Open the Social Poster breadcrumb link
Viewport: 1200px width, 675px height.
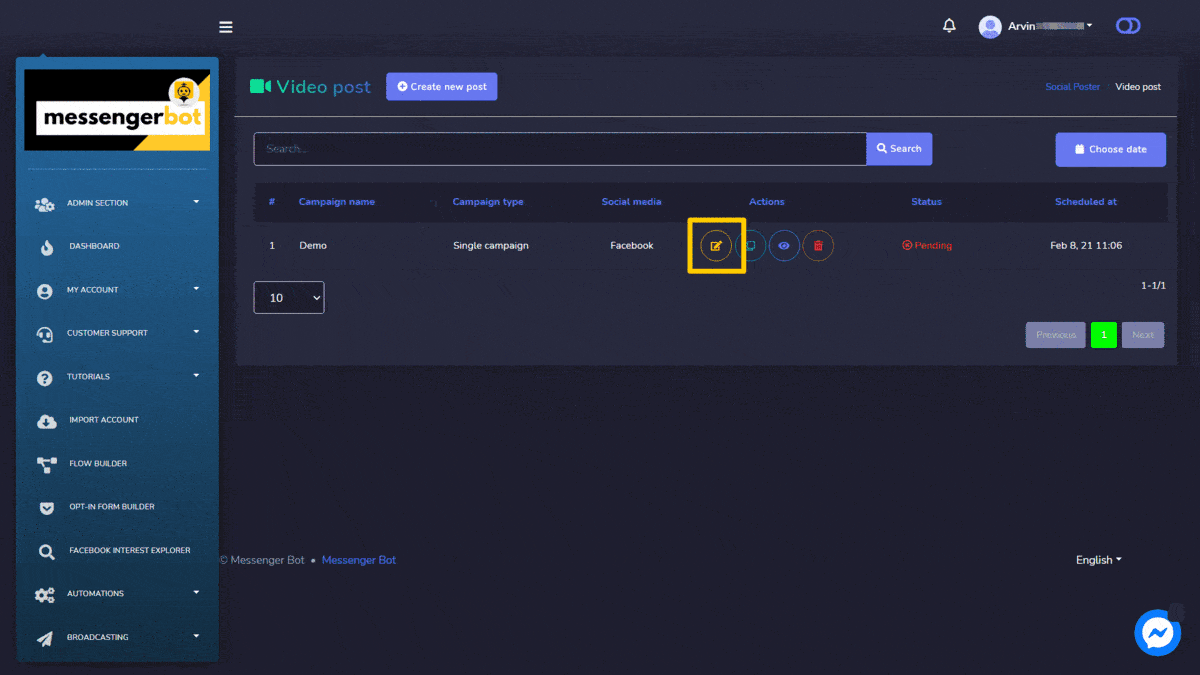[x=1072, y=87]
